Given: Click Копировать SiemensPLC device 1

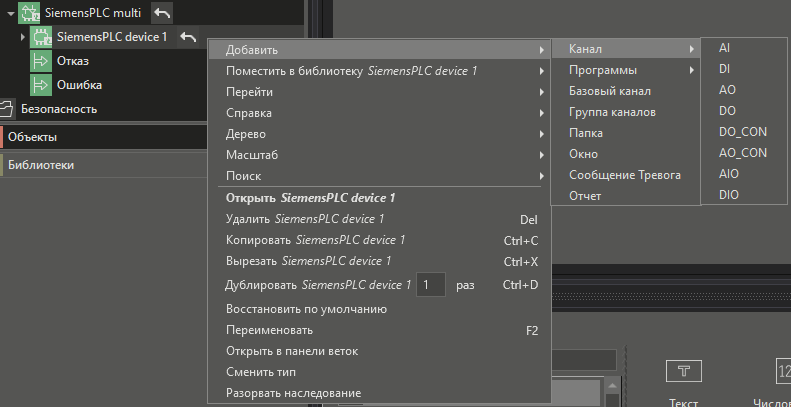Looking at the screenshot, I should [379, 240].
